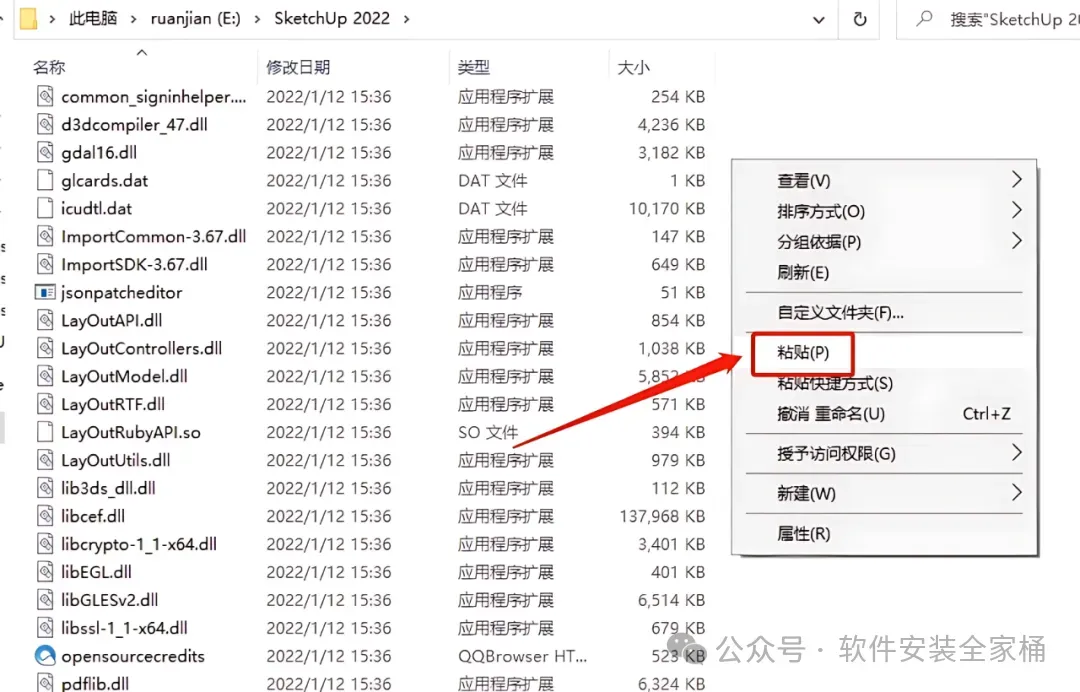Image resolution: width=1080 pixels, height=692 pixels.
Task: Expand the chevron after ruanjian (E:) in the path
Action: pos(257,19)
